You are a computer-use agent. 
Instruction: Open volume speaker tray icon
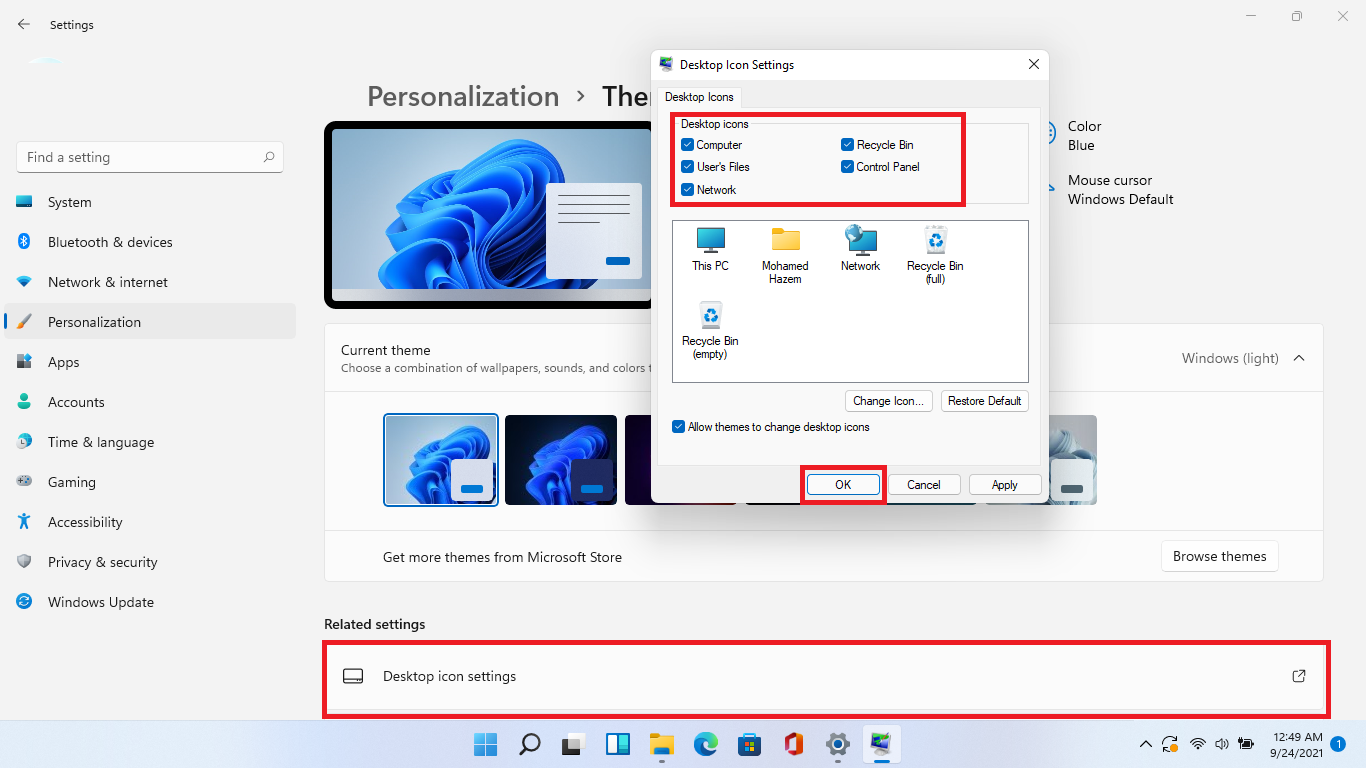tap(1221, 744)
